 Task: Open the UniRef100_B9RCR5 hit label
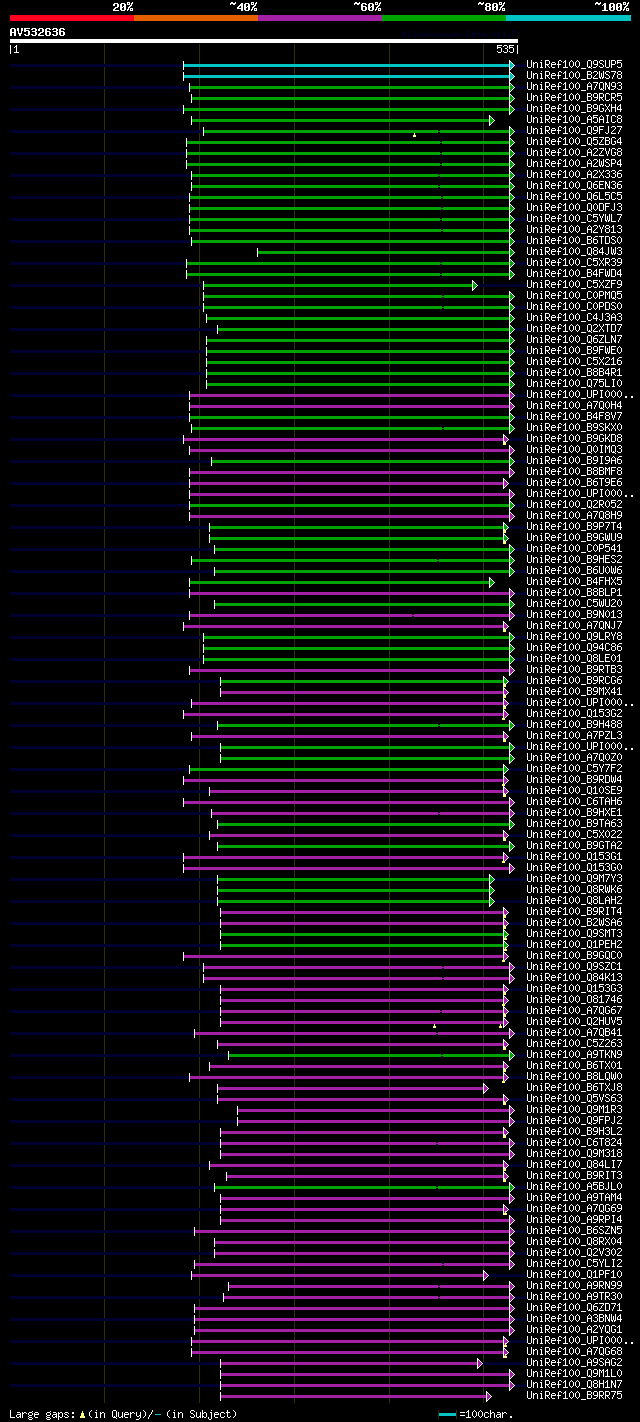[x=574, y=97]
